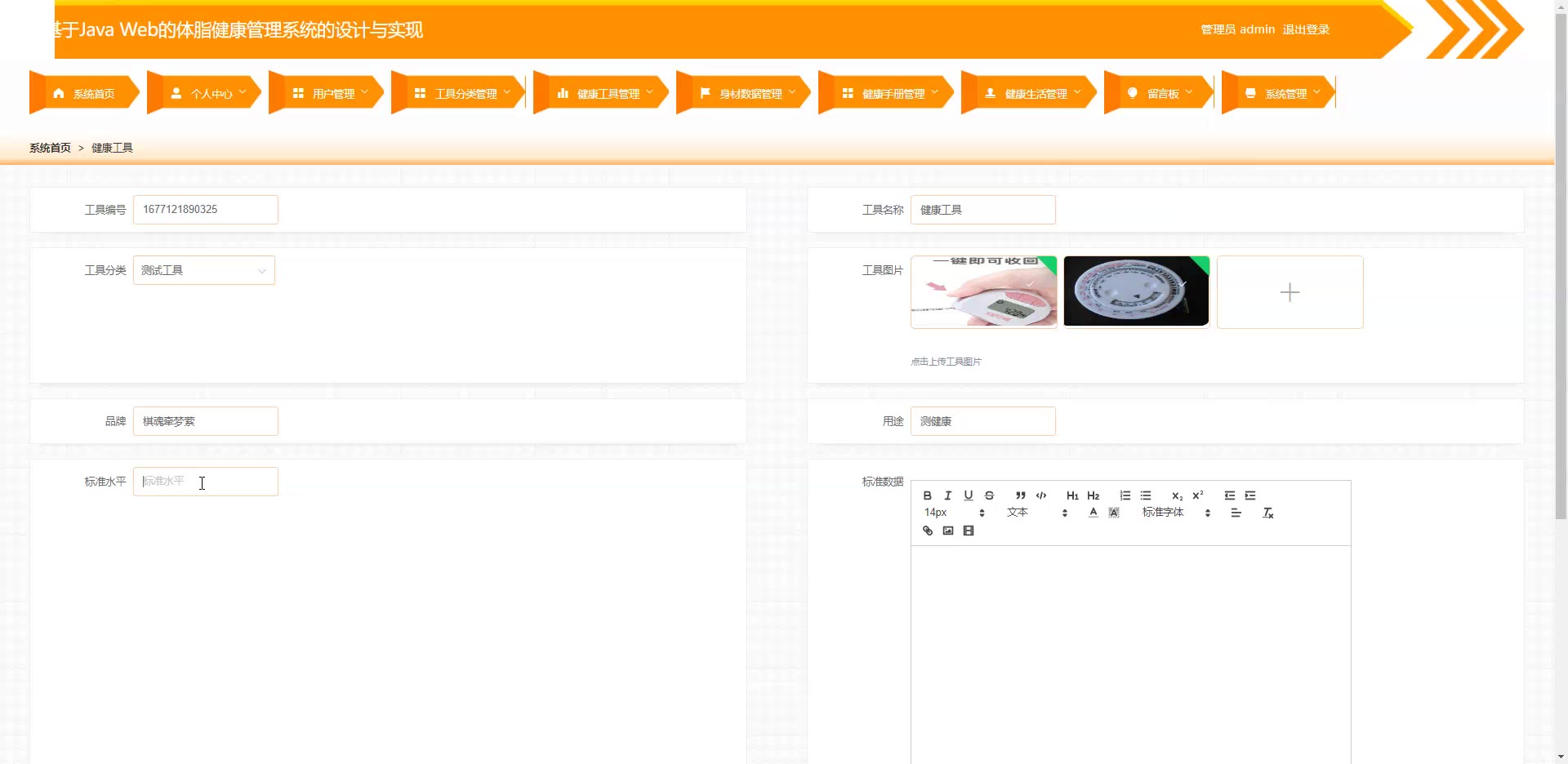Image resolution: width=1568 pixels, height=764 pixels.
Task: Insert a code block in editor
Action: click(1041, 495)
